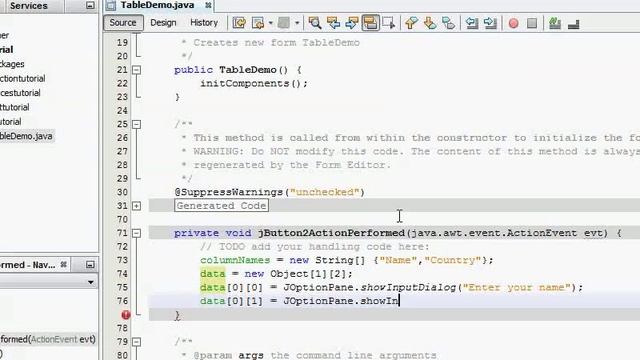This screenshot has width=640, height=360.
Task: Click Find Previous Occurrence icon
Action: 333,23
